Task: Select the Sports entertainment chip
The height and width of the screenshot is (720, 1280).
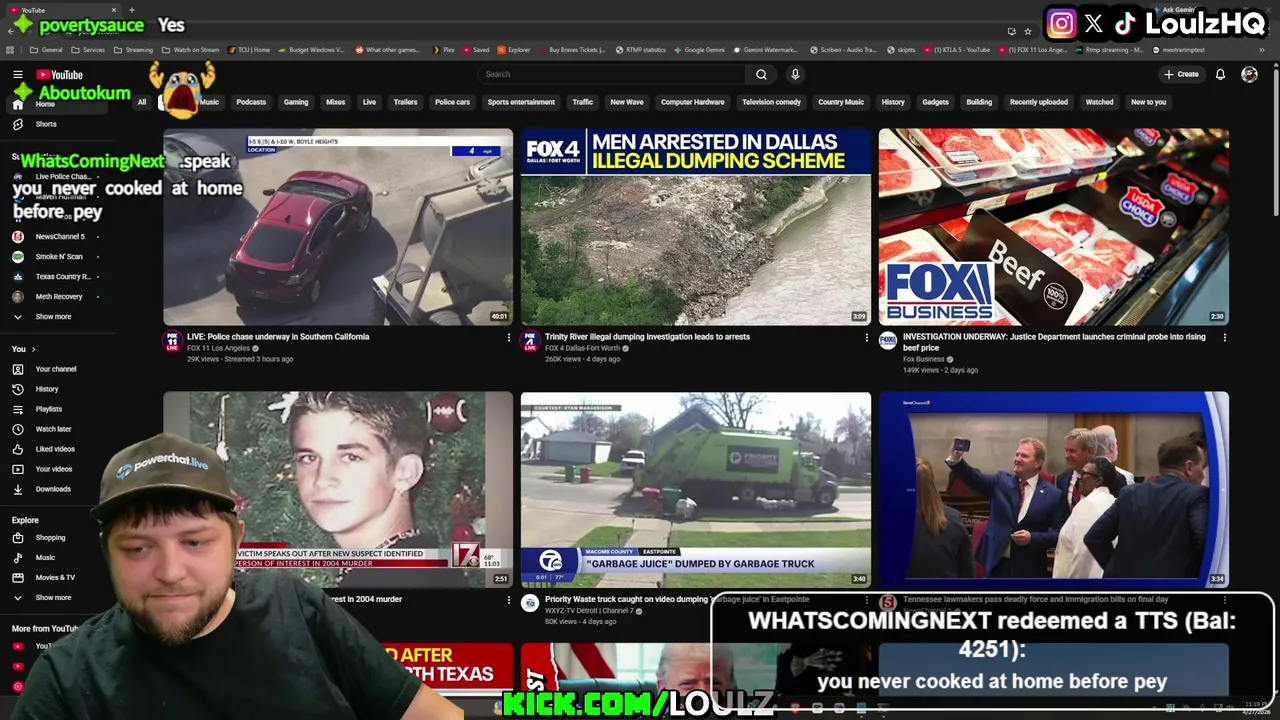Action: (x=521, y=102)
